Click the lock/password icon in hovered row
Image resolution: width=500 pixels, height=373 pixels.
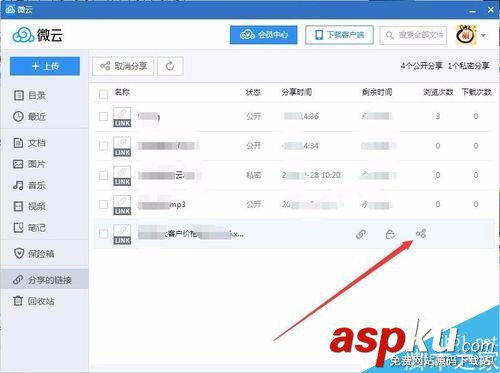pos(390,234)
